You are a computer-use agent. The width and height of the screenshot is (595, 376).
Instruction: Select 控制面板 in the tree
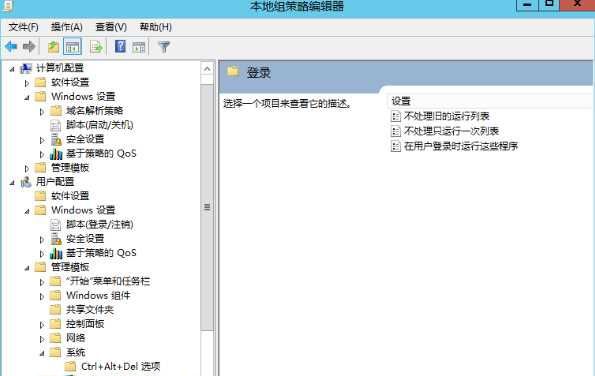pos(85,324)
